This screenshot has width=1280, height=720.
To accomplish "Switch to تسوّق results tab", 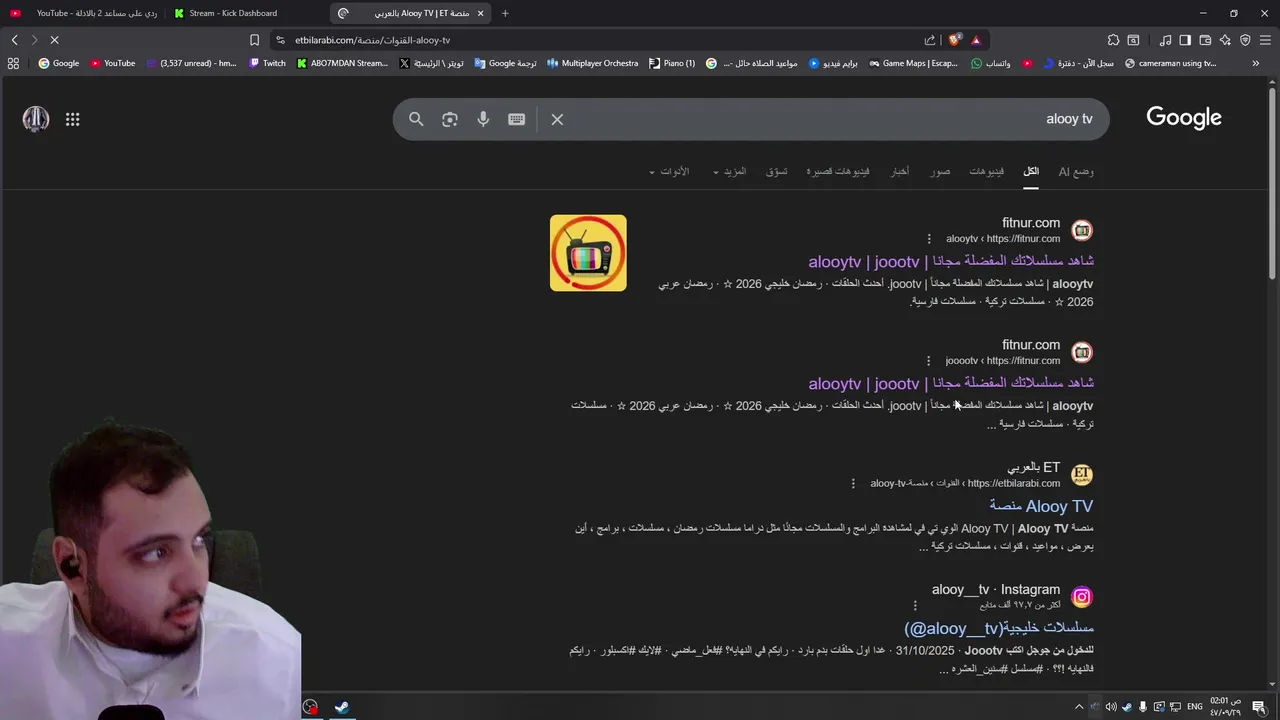I will (x=777, y=171).
